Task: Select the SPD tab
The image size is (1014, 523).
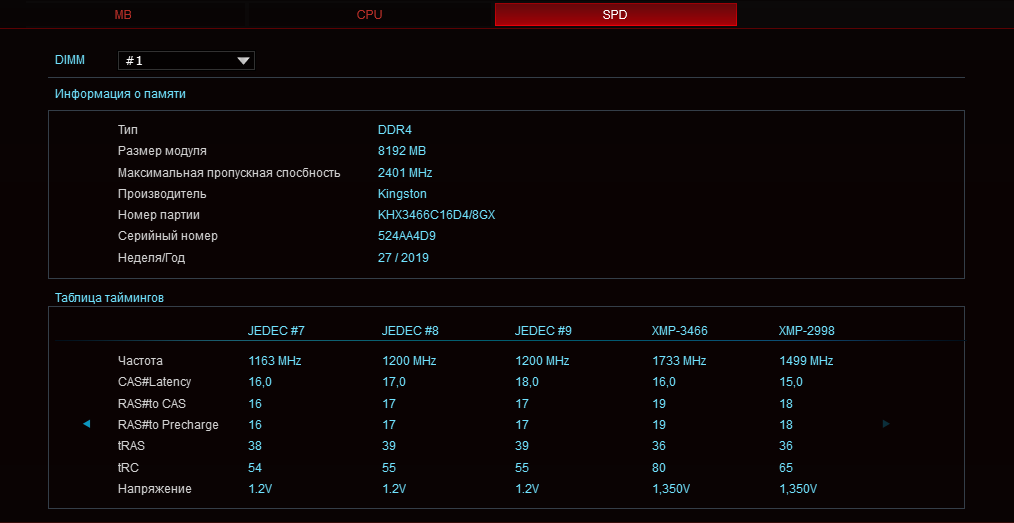Action: [616, 14]
